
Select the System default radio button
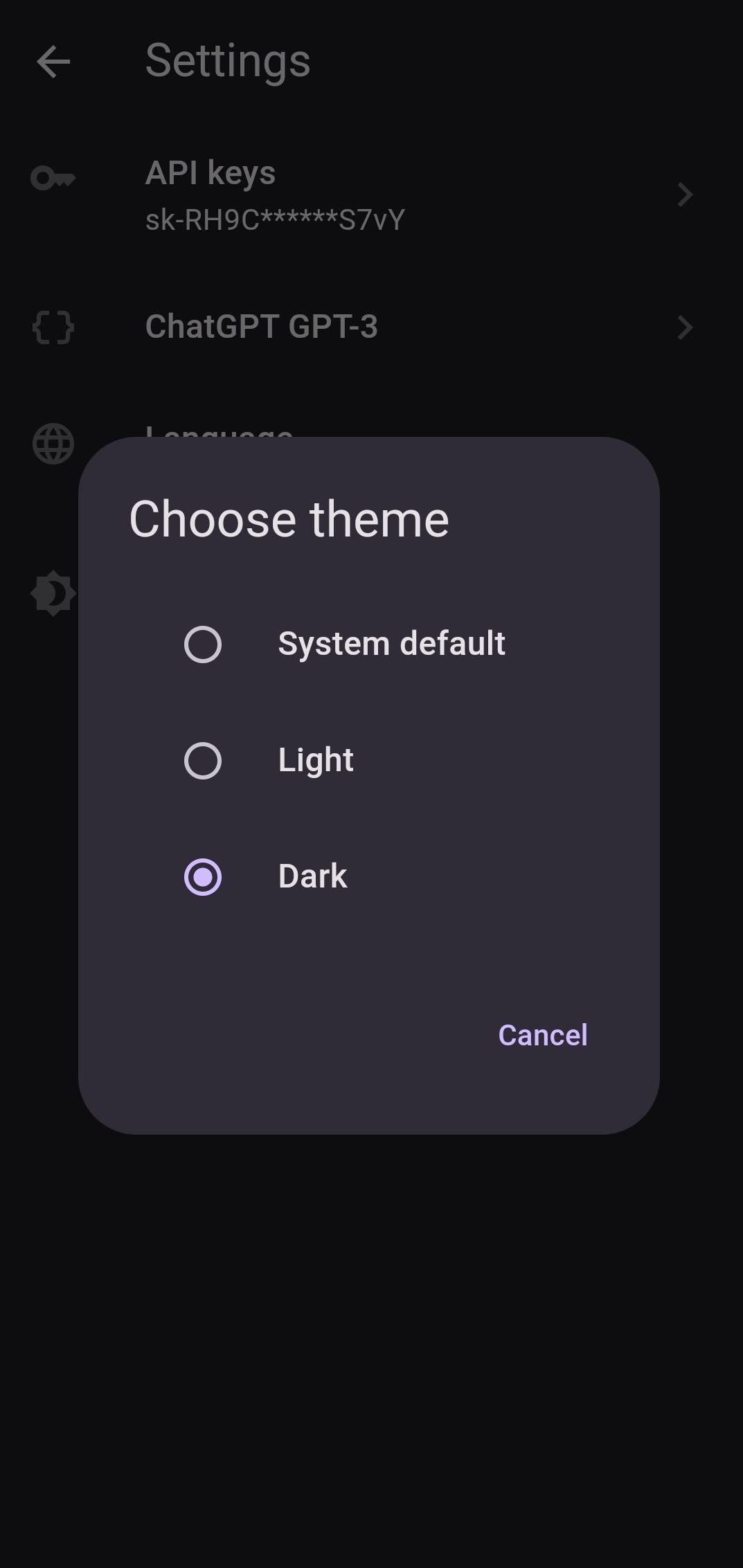tap(203, 645)
